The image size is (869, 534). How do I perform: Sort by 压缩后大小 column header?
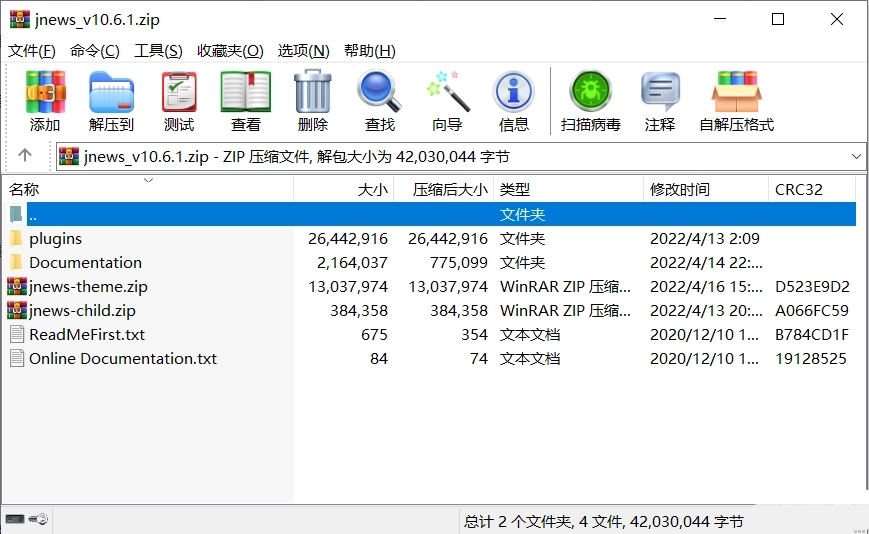[x=444, y=189]
